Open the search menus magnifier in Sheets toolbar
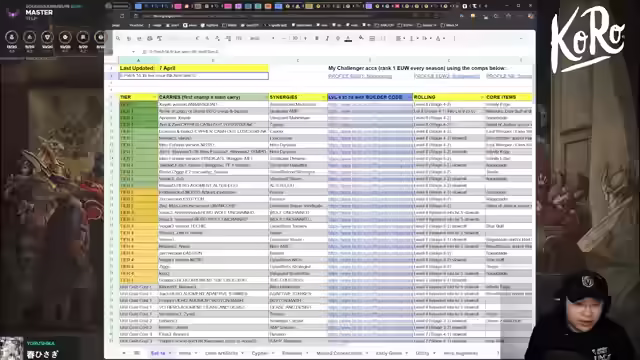 118,38
